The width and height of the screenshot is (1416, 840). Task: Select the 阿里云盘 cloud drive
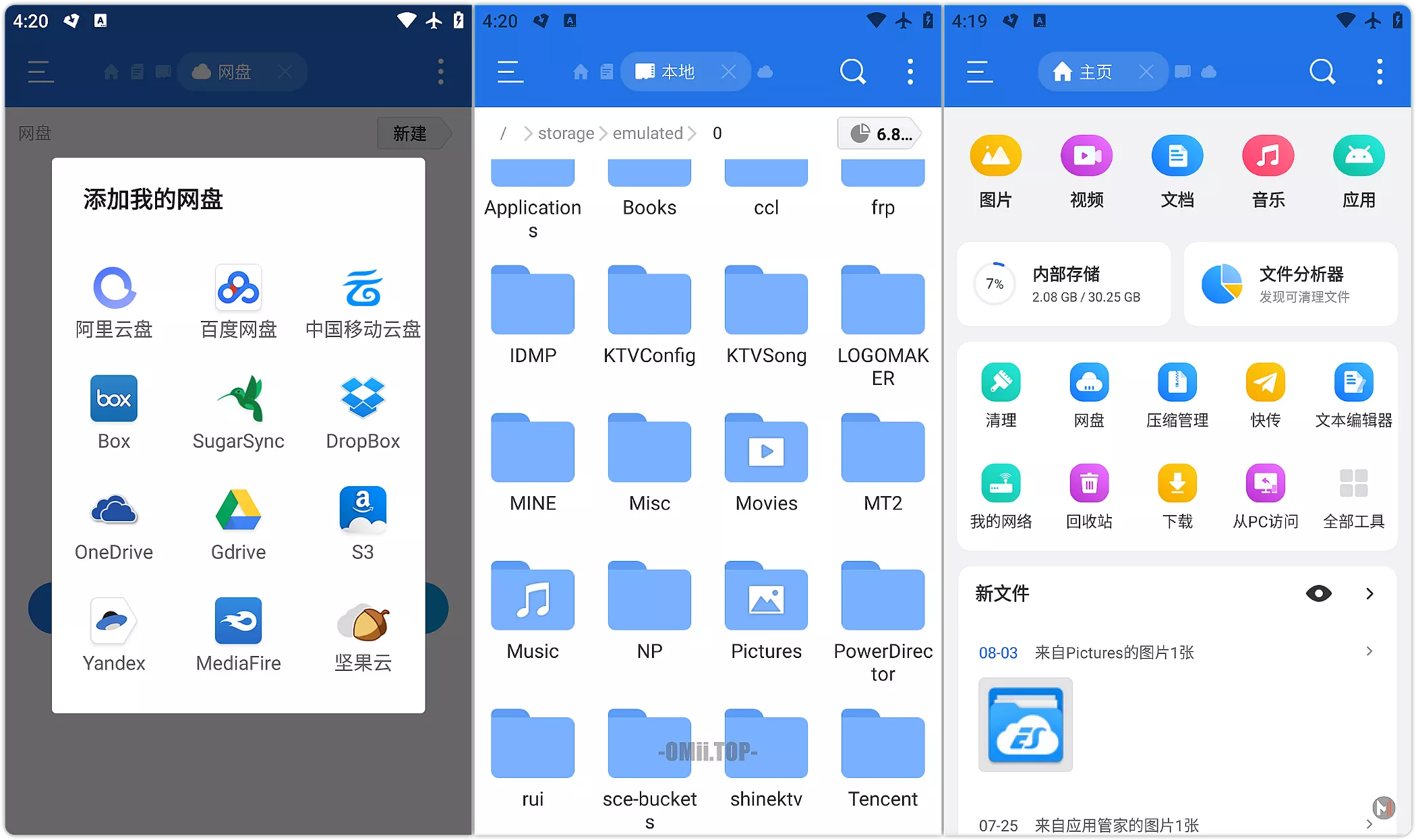click(x=114, y=302)
